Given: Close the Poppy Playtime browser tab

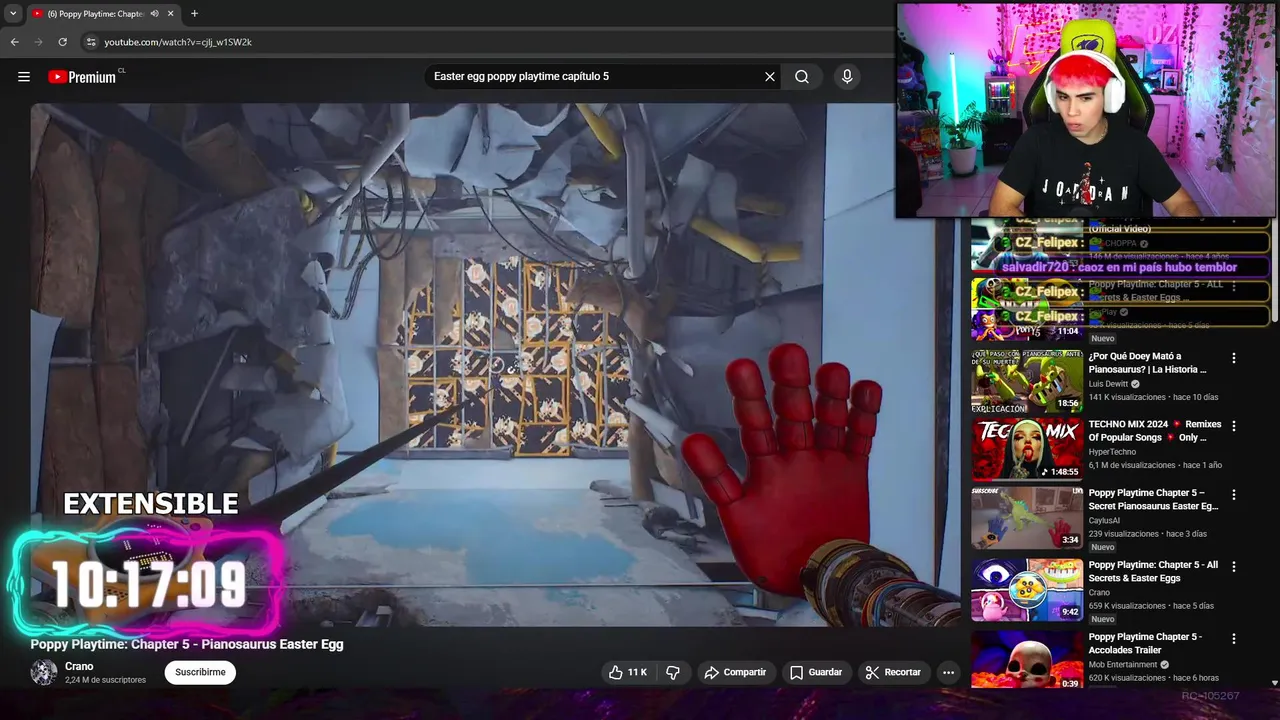Looking at the screenshot, I should (170, 13).
